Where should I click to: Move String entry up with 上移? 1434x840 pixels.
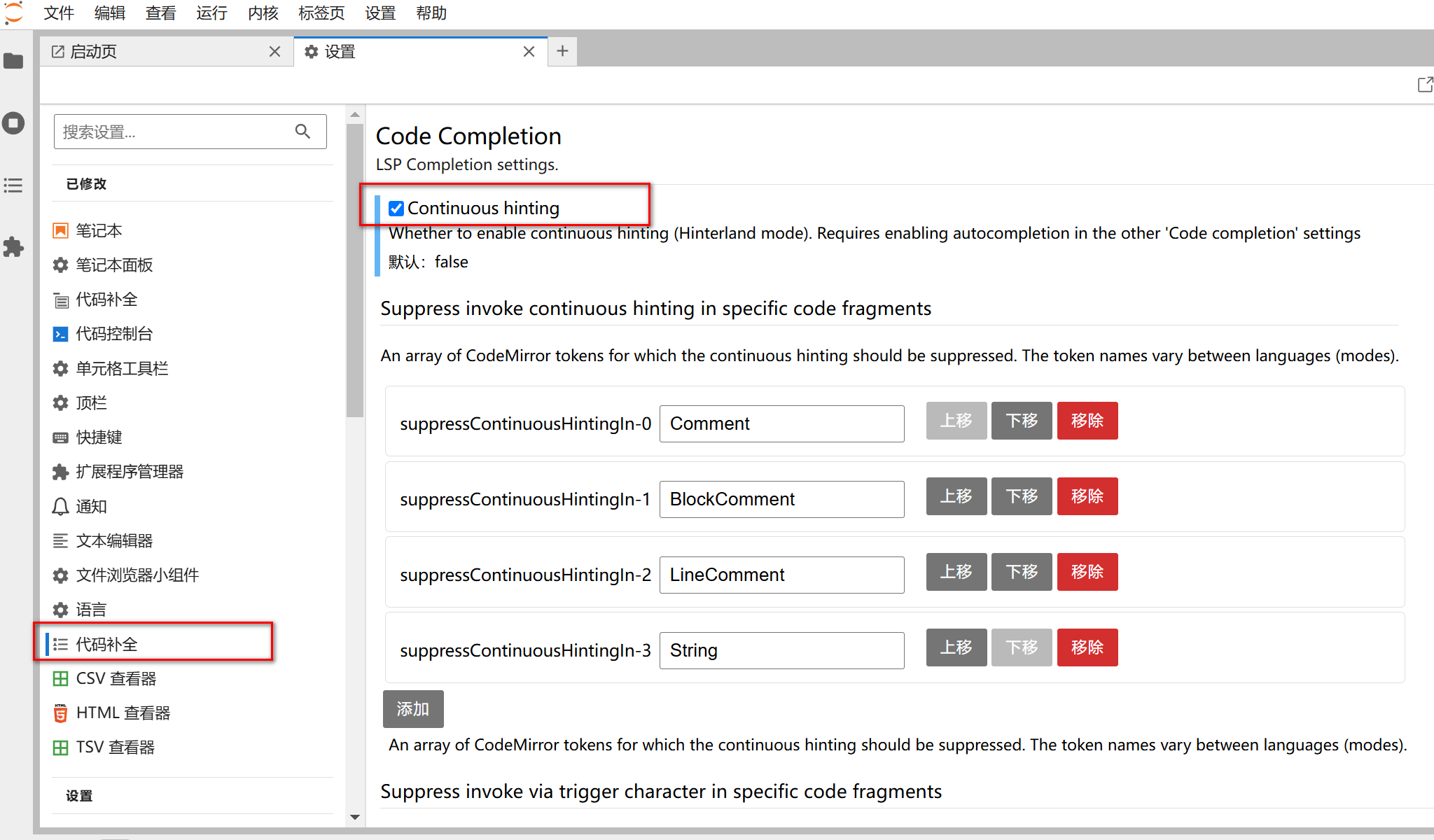pos(956,647)
